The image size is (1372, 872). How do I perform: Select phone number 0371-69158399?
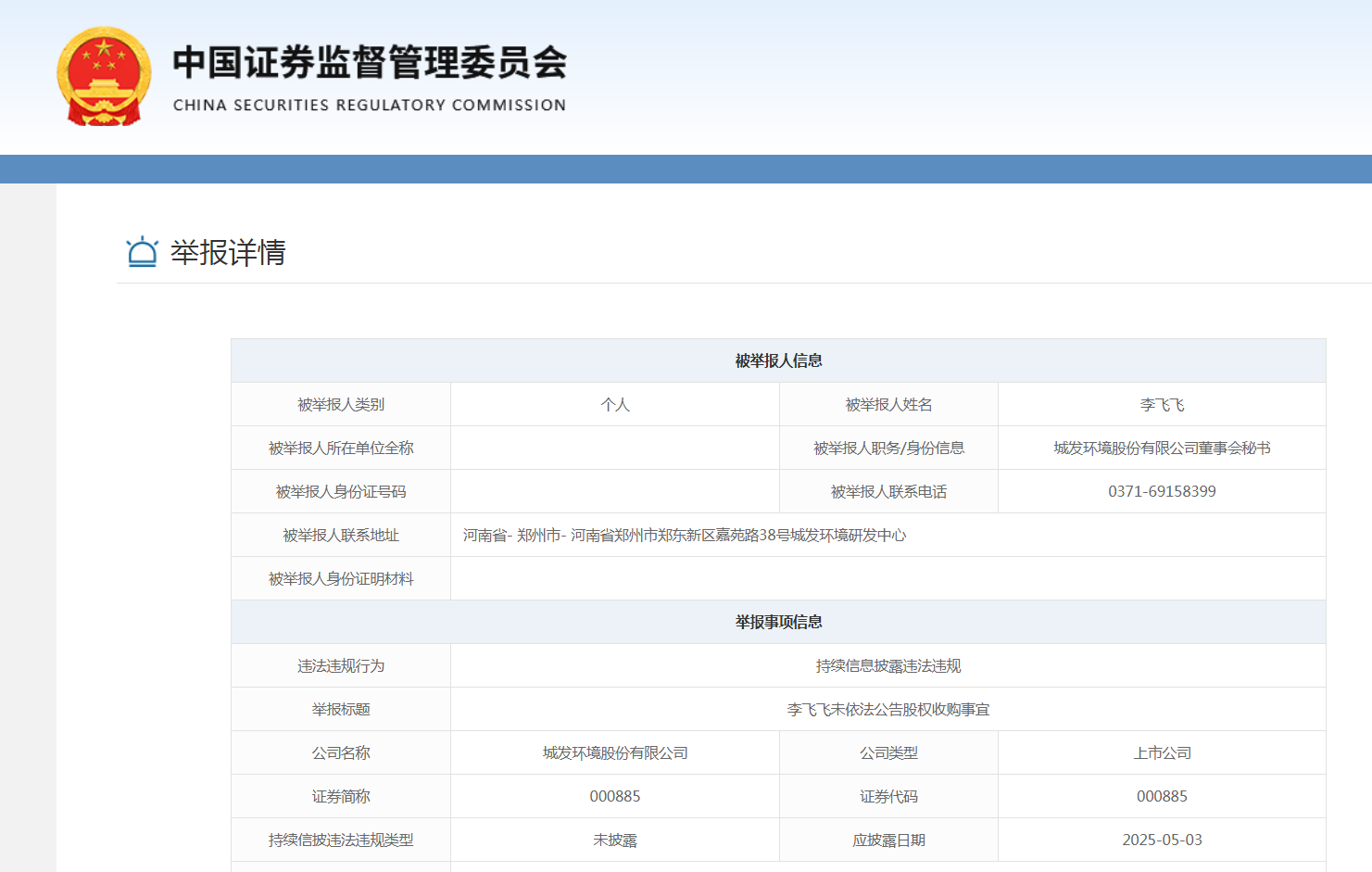1162,492
